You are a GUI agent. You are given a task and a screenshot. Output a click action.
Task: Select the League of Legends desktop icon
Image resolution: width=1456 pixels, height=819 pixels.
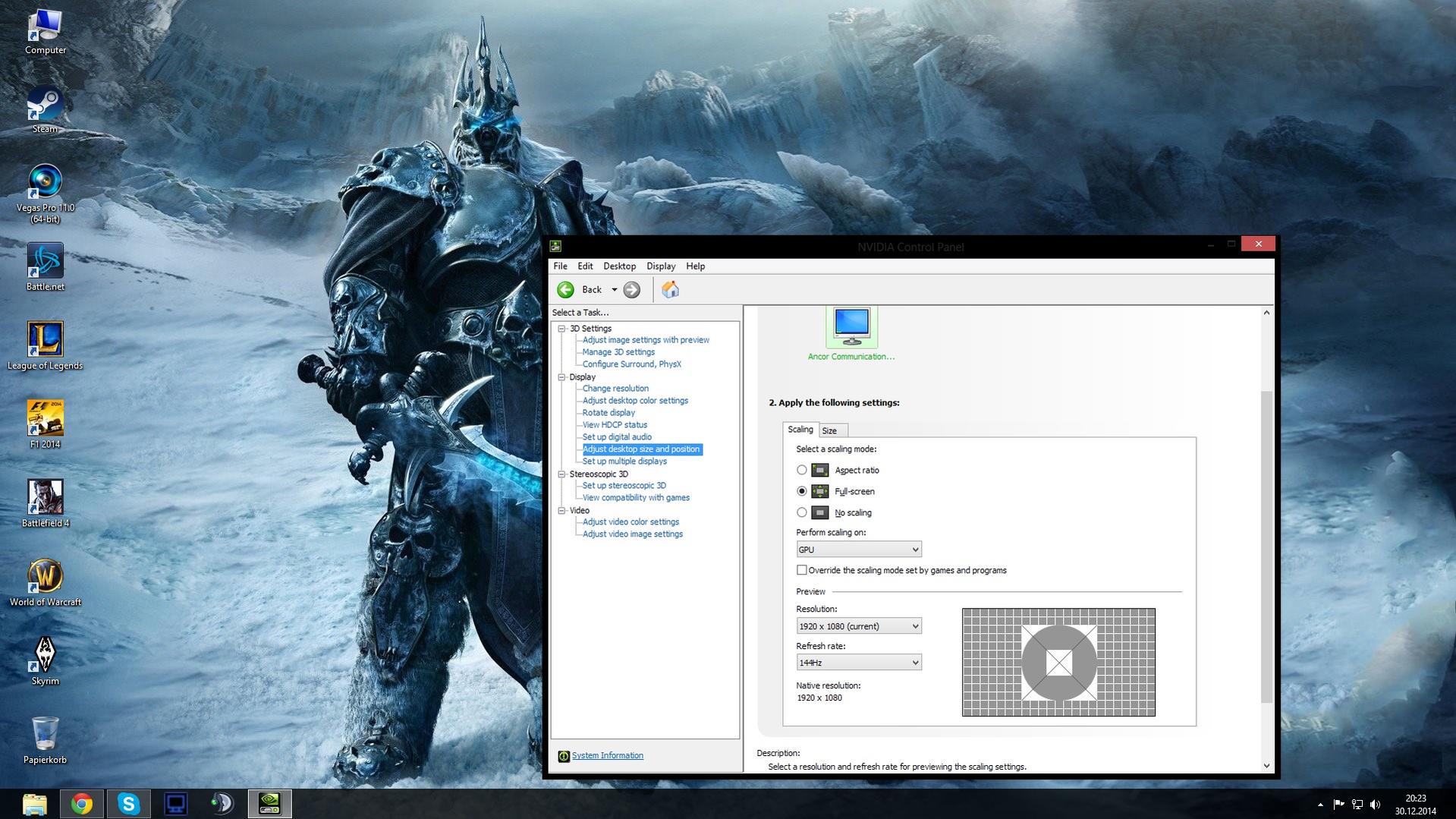tap(46, 346)
